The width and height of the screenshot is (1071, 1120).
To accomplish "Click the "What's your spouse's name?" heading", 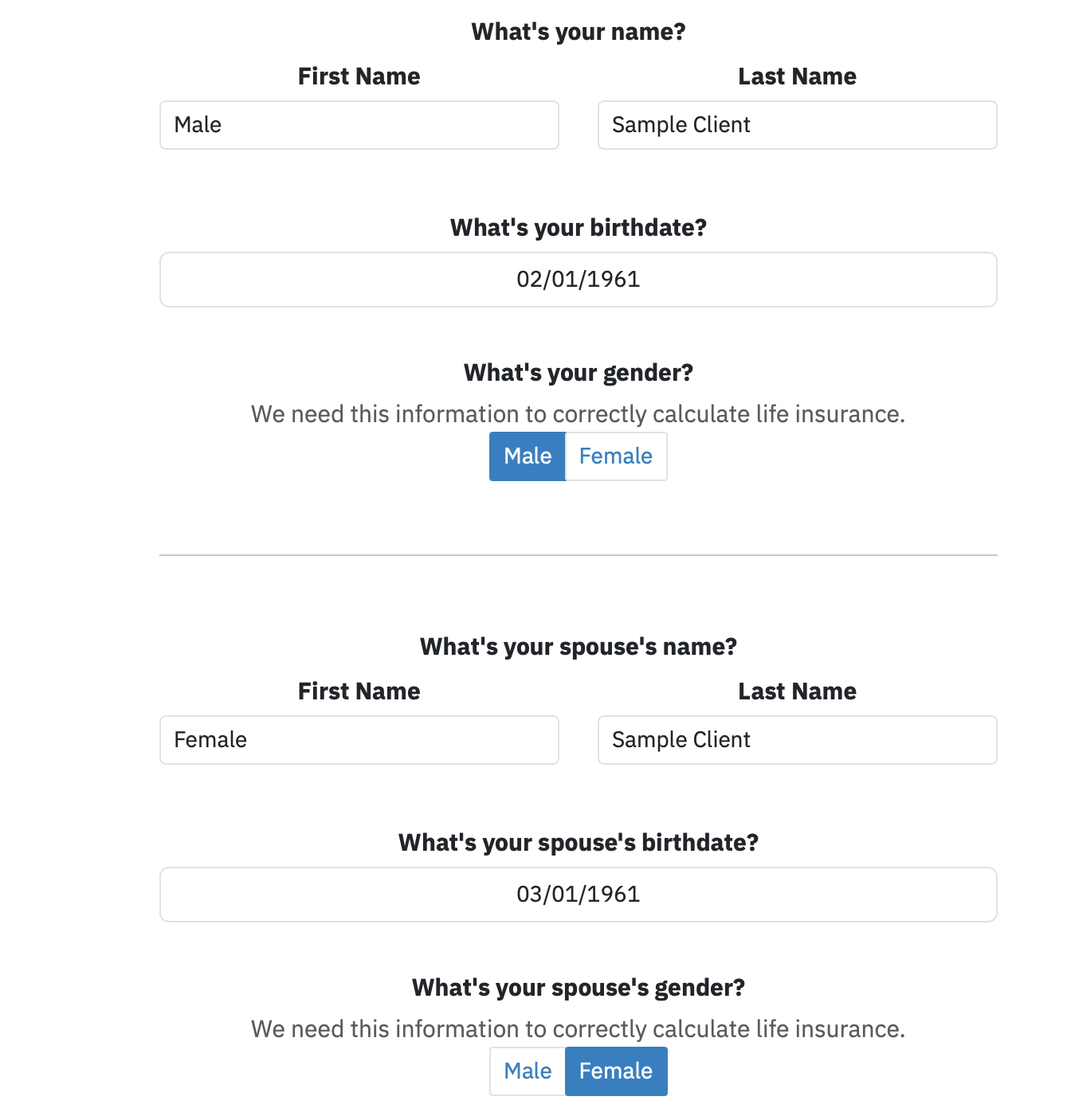I will tap(579, 647).
